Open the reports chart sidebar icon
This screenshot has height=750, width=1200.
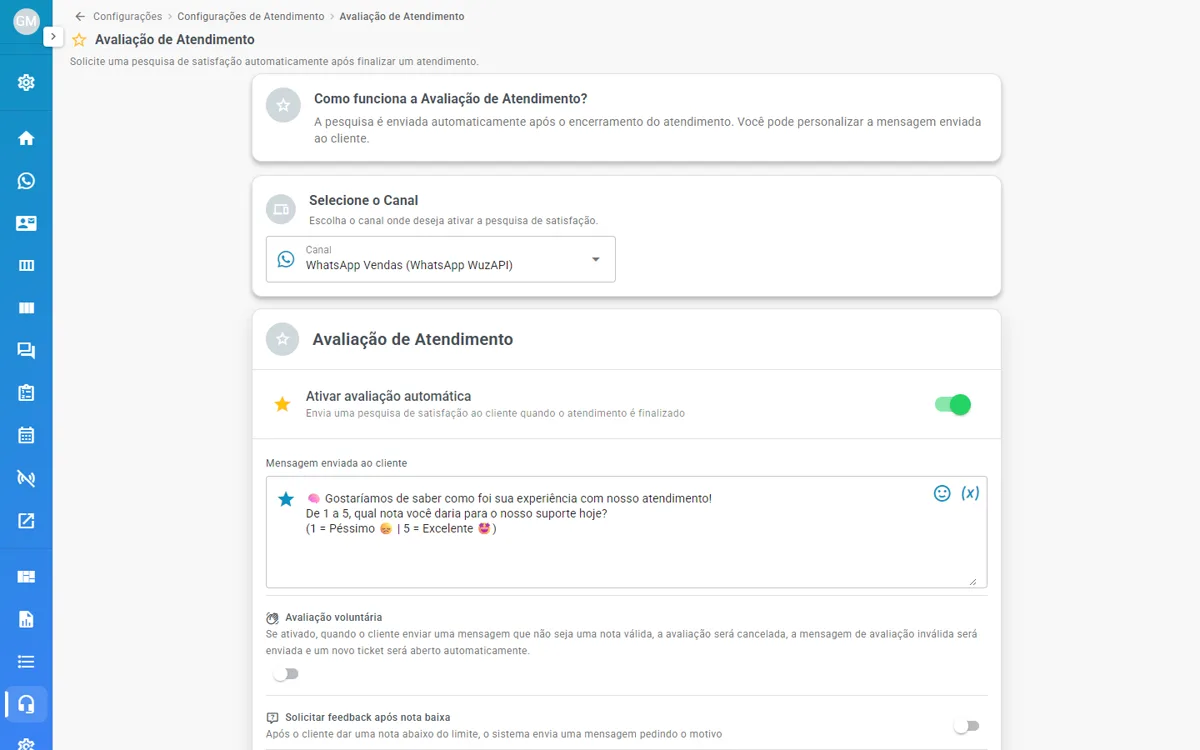[26, 619]
